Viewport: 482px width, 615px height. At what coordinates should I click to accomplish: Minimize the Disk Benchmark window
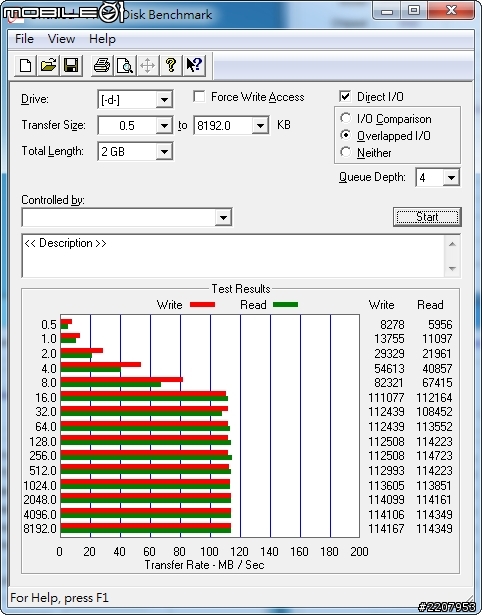pos(387,11)
